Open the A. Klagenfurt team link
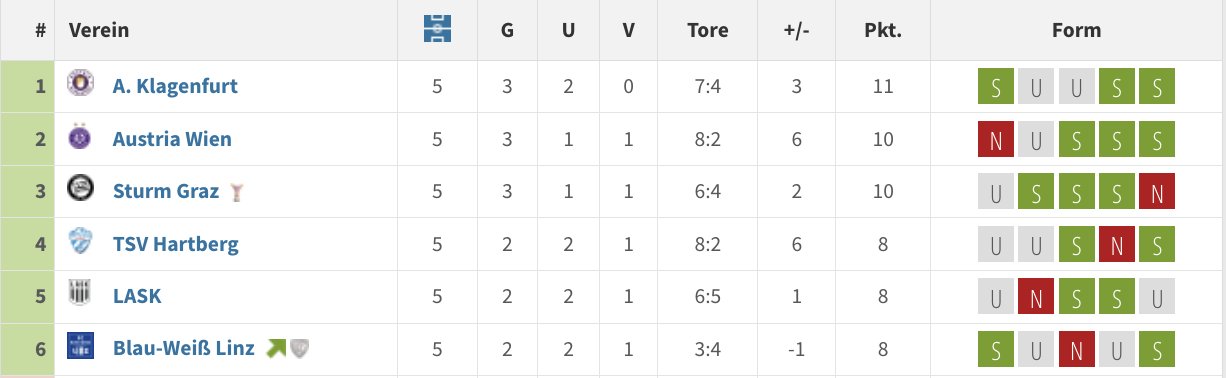 (x=175, y=86)
